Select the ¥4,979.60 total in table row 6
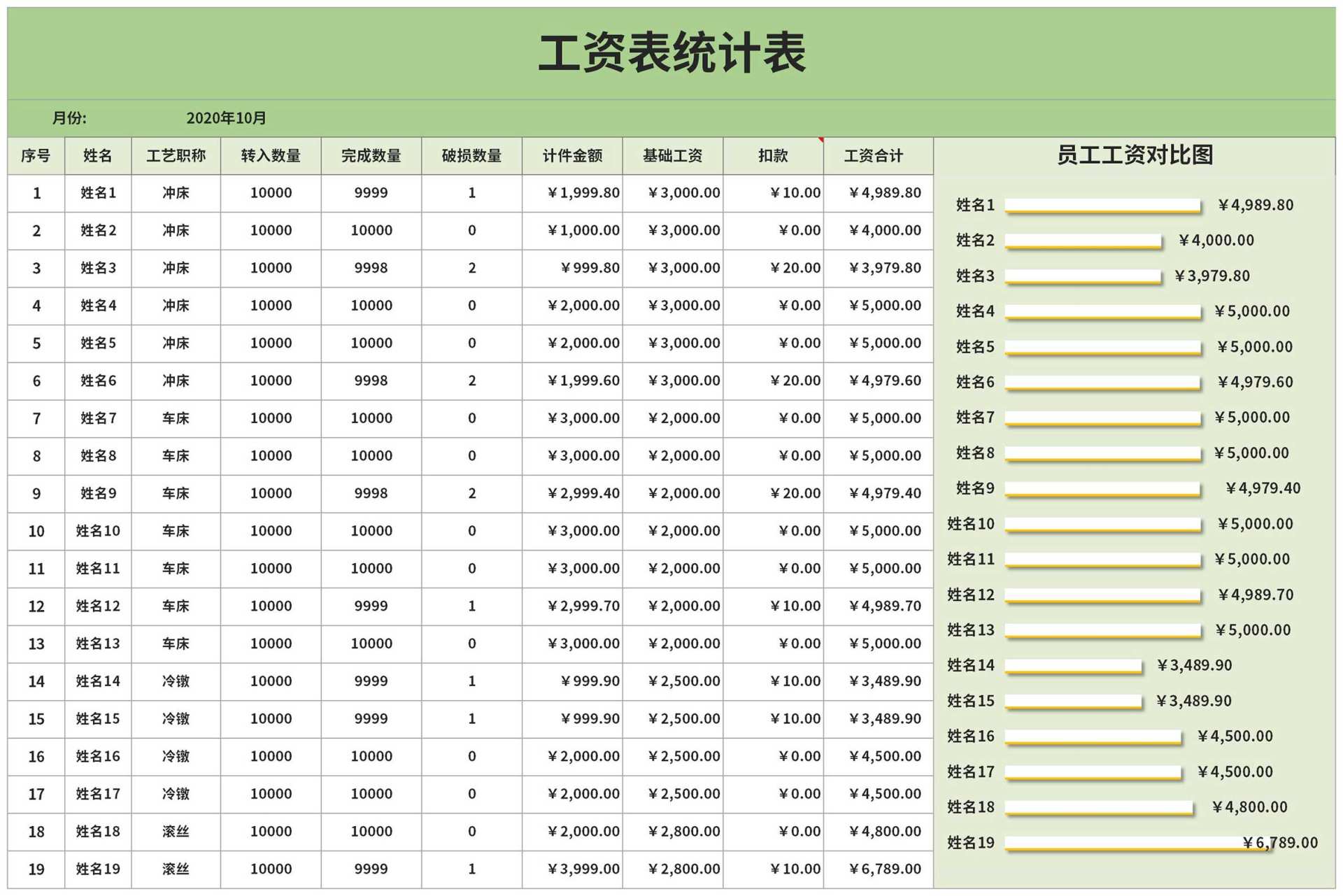This screenshot has height=896, width=1343. [x=879, y=381]
